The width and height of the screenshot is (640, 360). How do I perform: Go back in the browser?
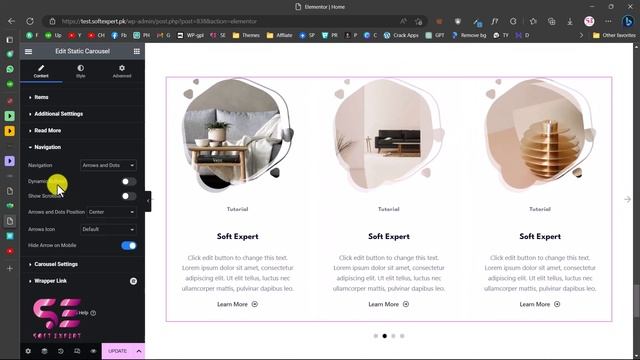11,21
